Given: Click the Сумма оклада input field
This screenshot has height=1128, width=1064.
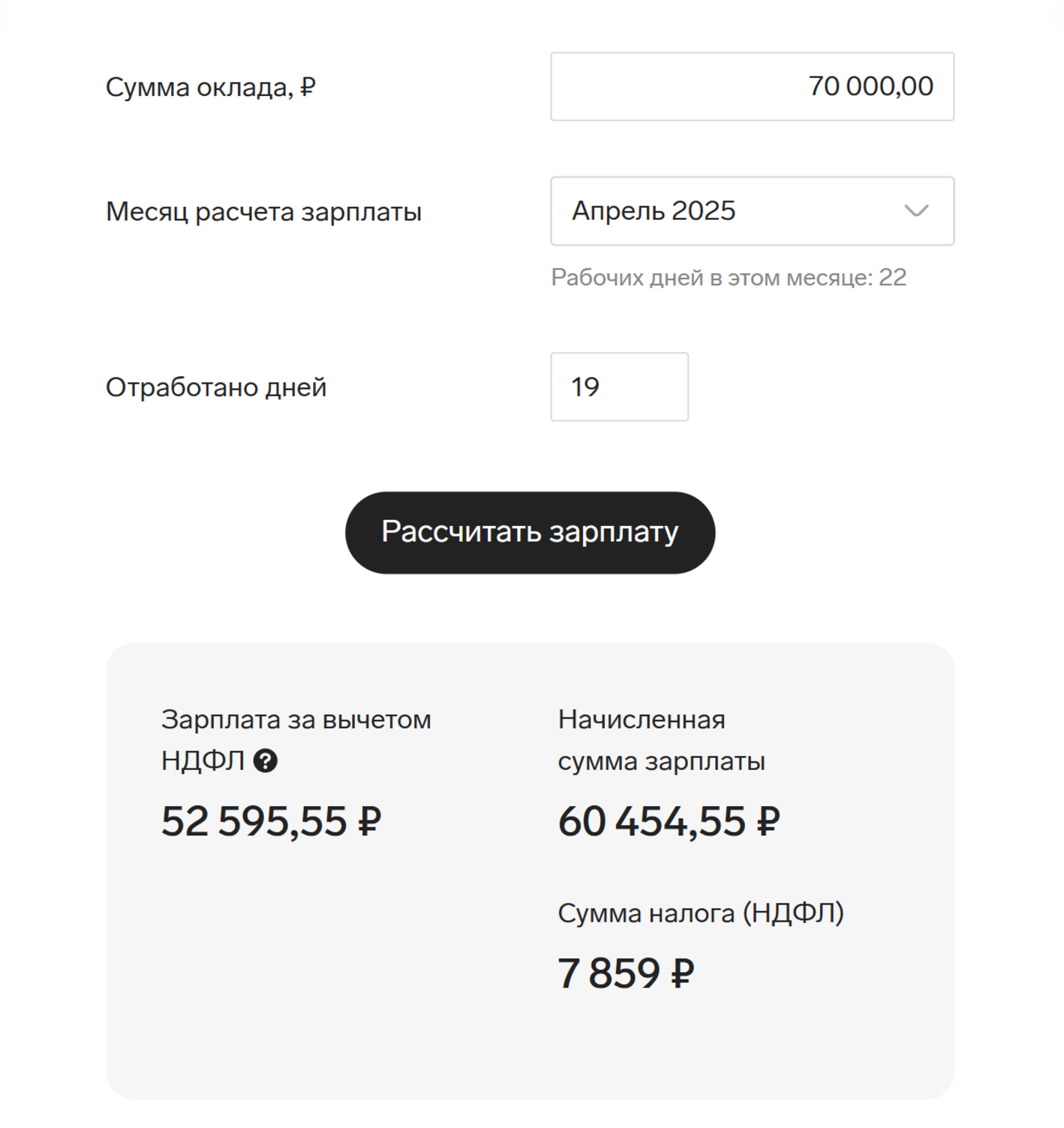Looking at the screenshot, I should pos(753,86).
